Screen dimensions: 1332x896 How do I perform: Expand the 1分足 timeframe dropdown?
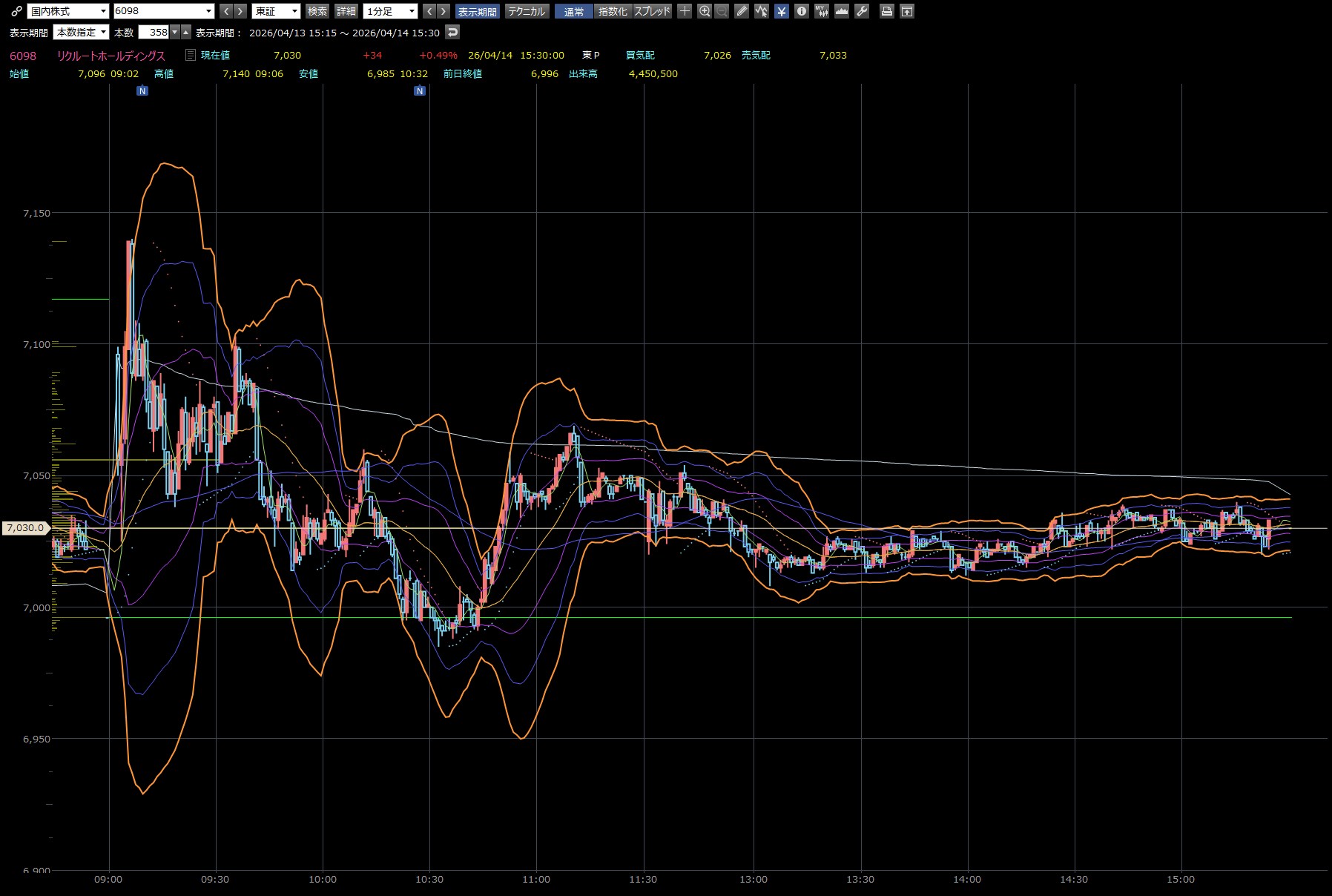391,11
